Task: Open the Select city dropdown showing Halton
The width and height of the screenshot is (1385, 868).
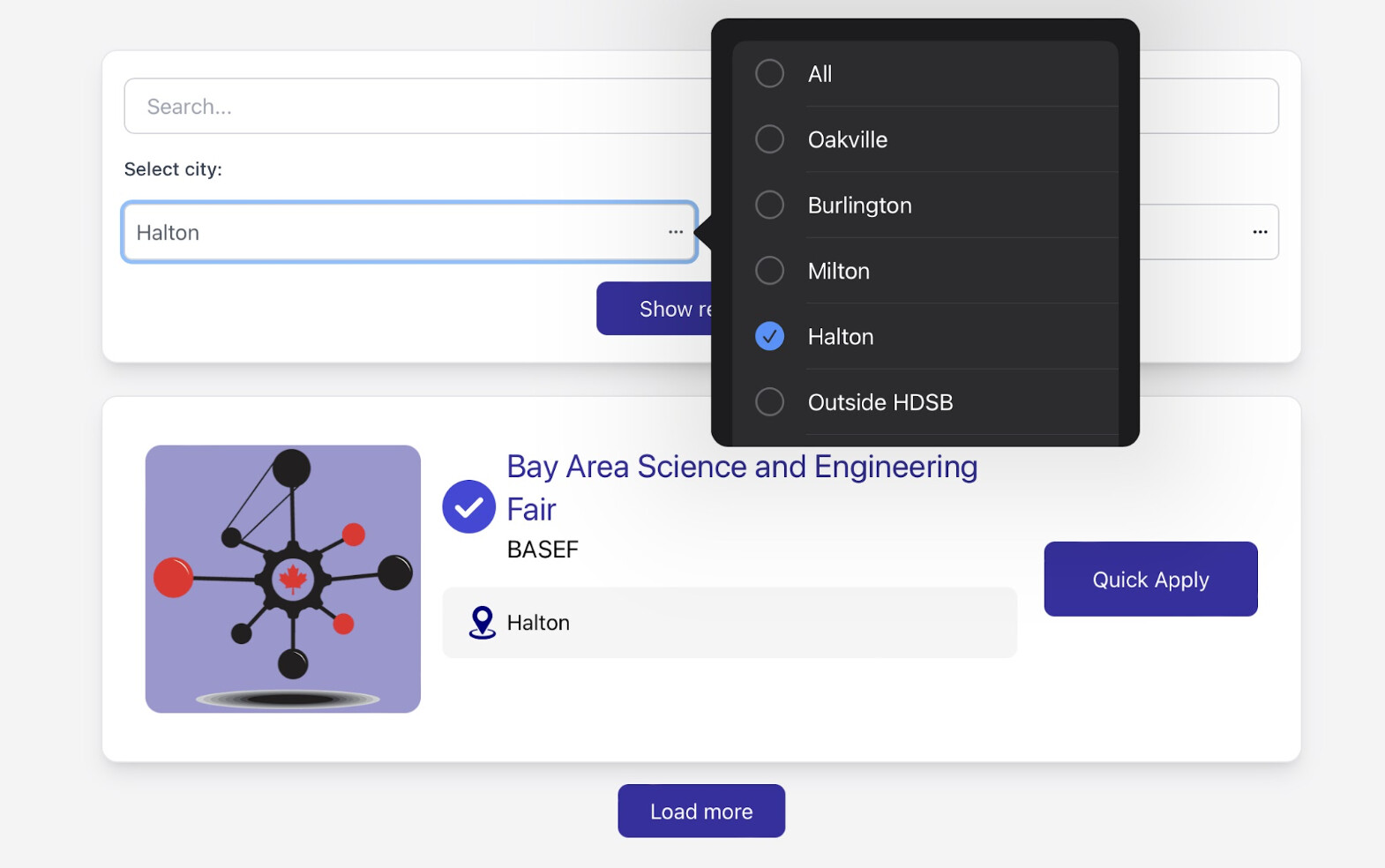Action: pyautogui.click(x=397, y=232)
